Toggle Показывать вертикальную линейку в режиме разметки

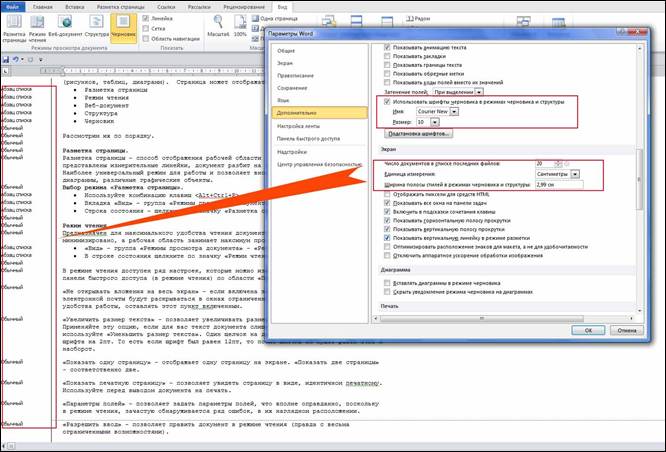(x=387, y=238)
